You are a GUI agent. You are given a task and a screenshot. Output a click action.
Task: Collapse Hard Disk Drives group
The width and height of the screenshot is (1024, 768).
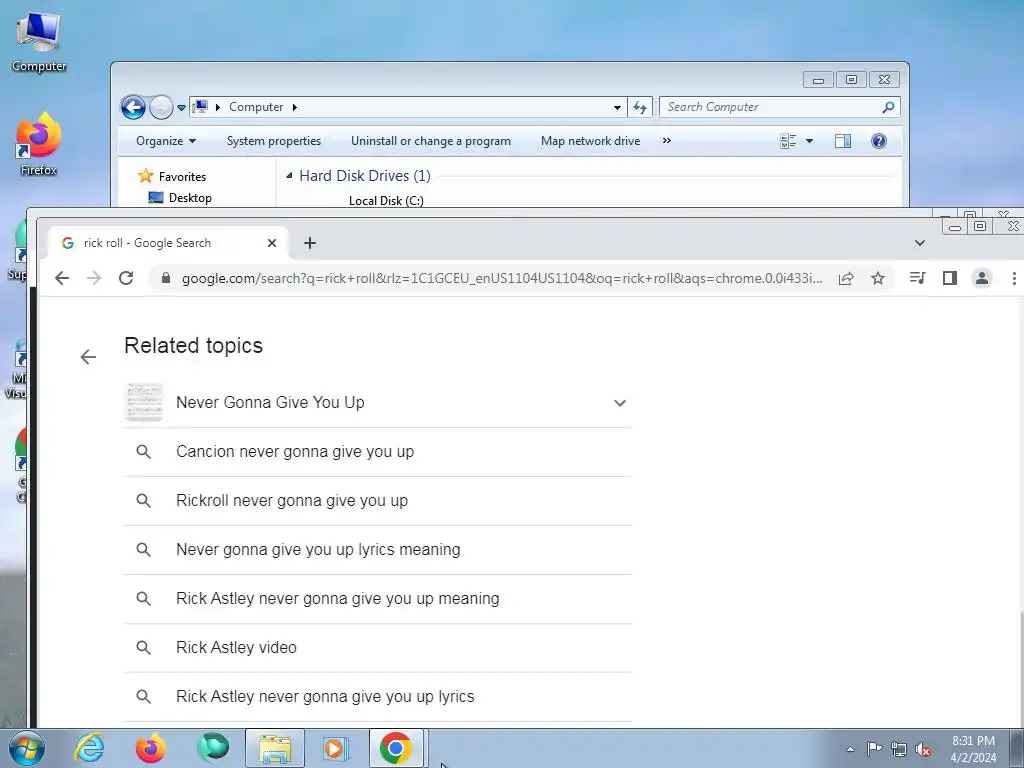(x=289, y=176)
